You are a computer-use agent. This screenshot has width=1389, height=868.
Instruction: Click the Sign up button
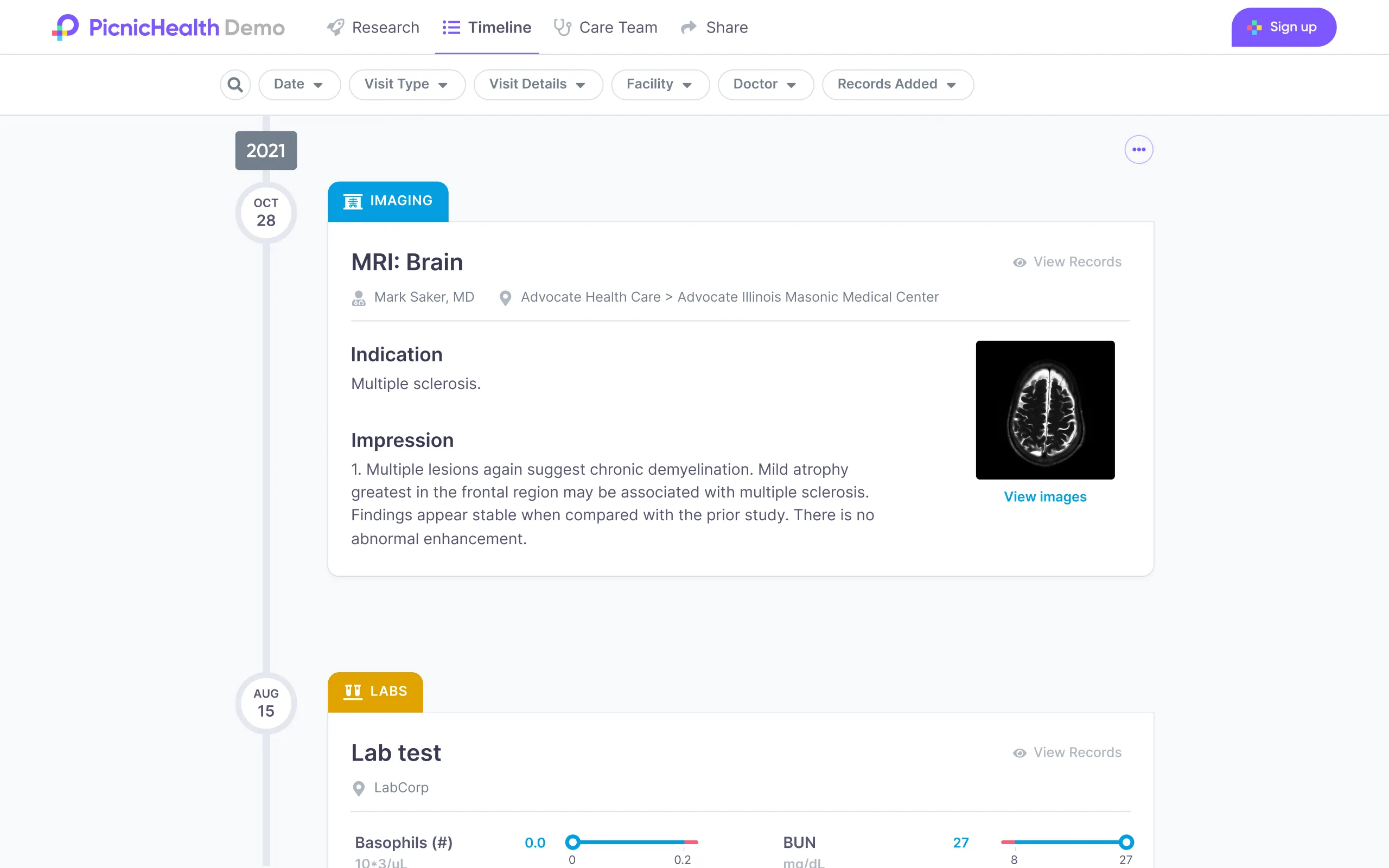1283,27
